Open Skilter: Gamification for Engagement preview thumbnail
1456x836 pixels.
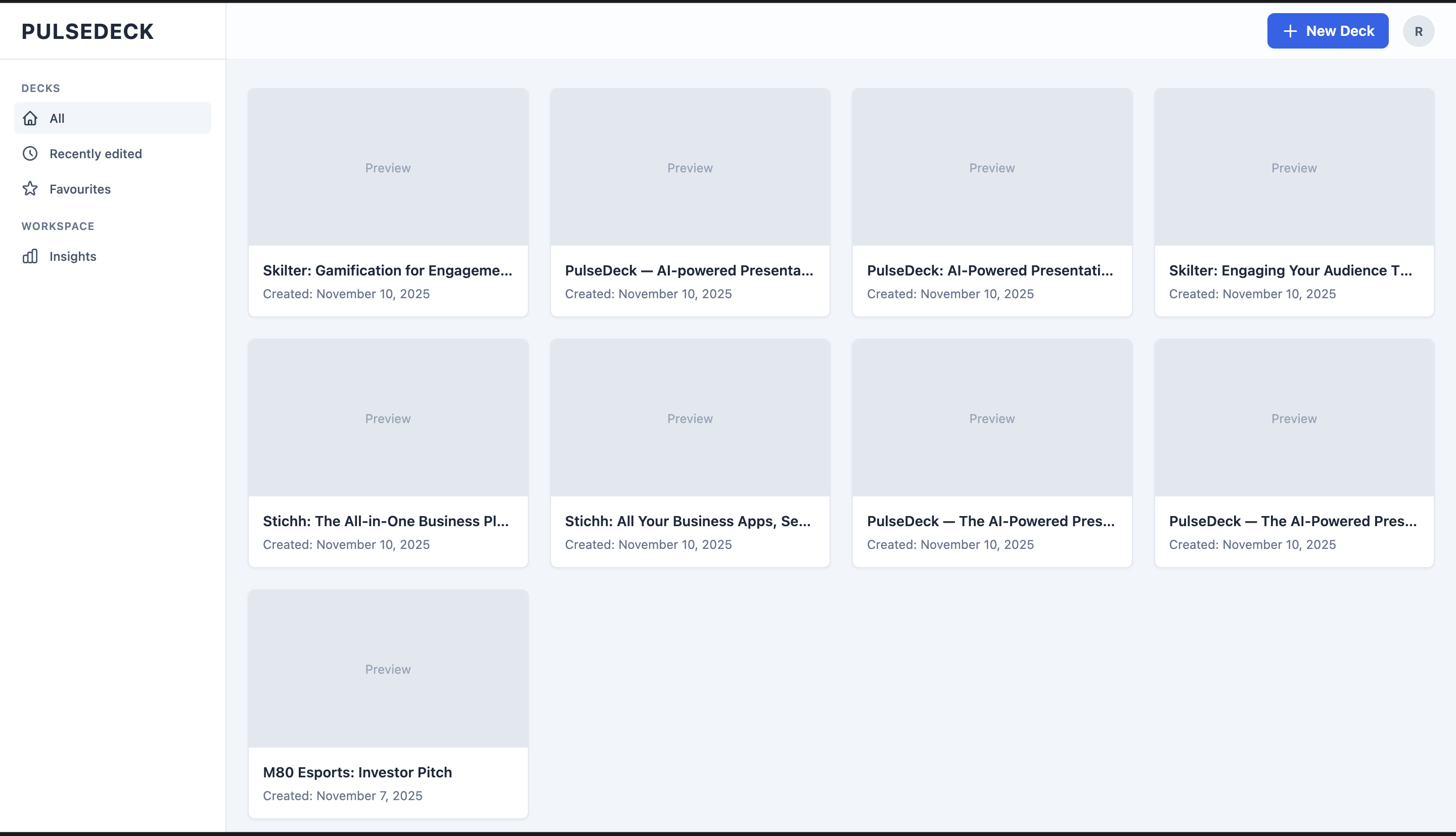pos(388,168)
